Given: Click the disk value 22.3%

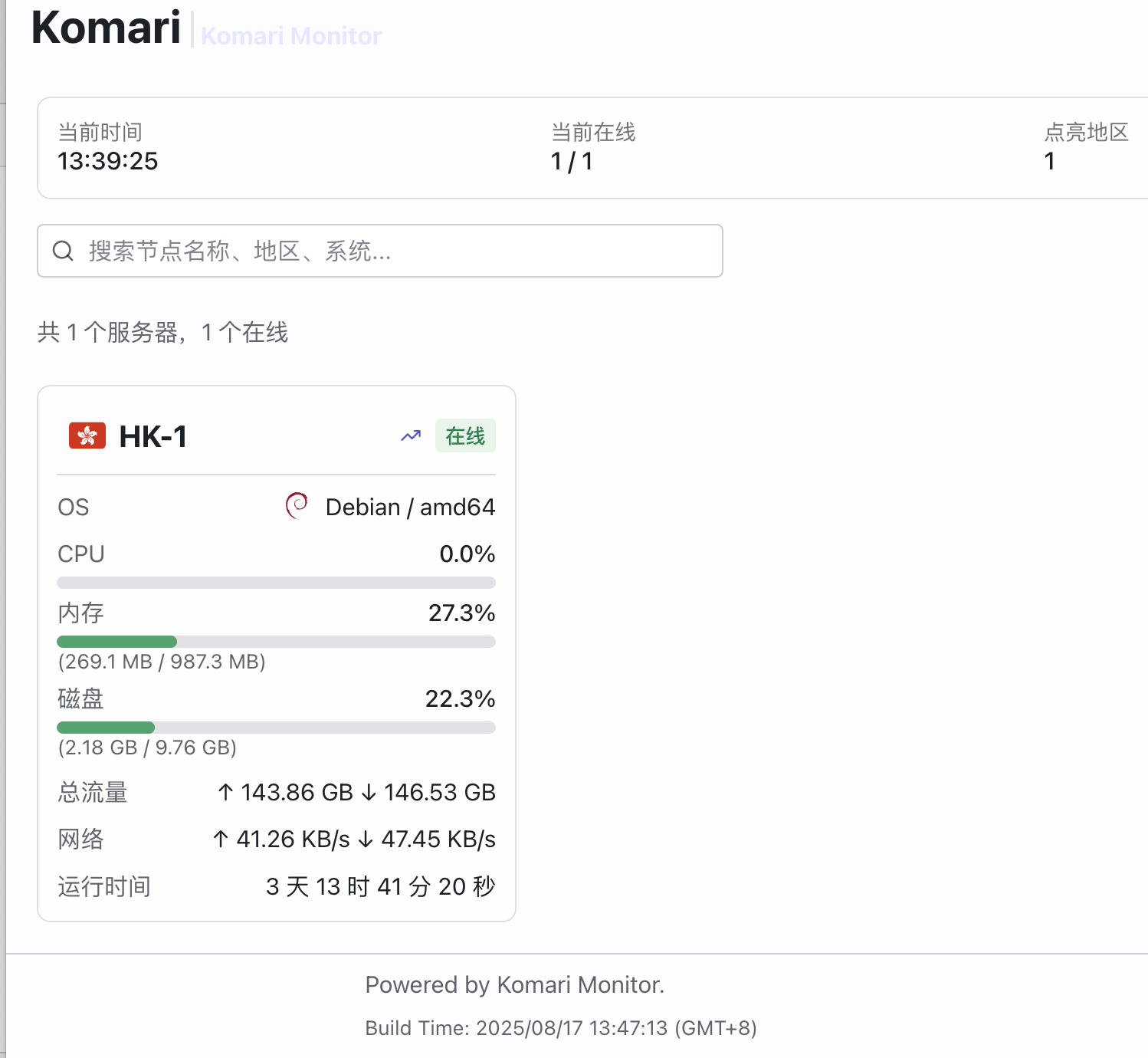Looking at the screenshot, I should click(x=461, y=698).
